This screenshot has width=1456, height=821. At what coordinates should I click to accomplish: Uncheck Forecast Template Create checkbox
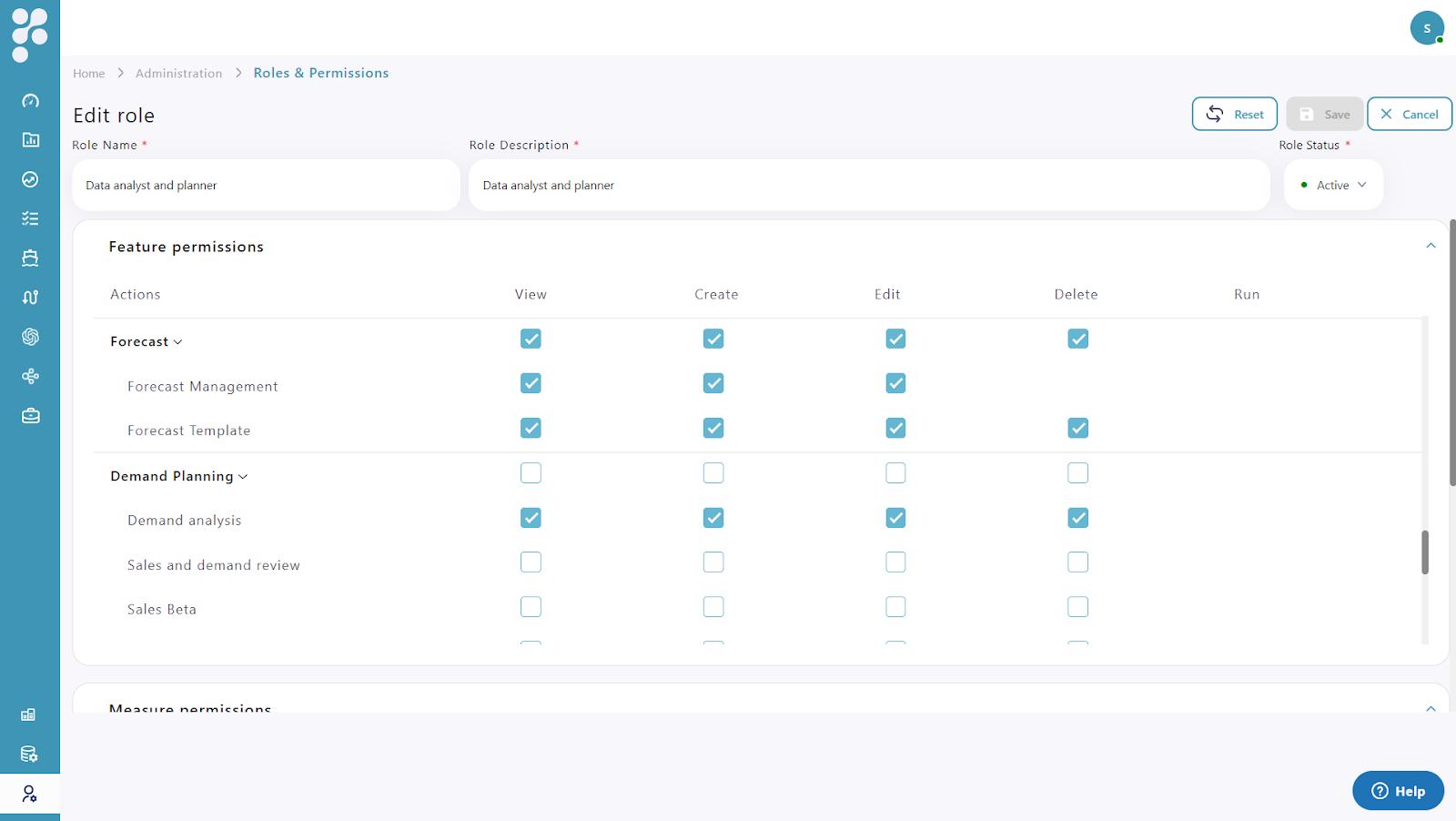pos(713,428)
